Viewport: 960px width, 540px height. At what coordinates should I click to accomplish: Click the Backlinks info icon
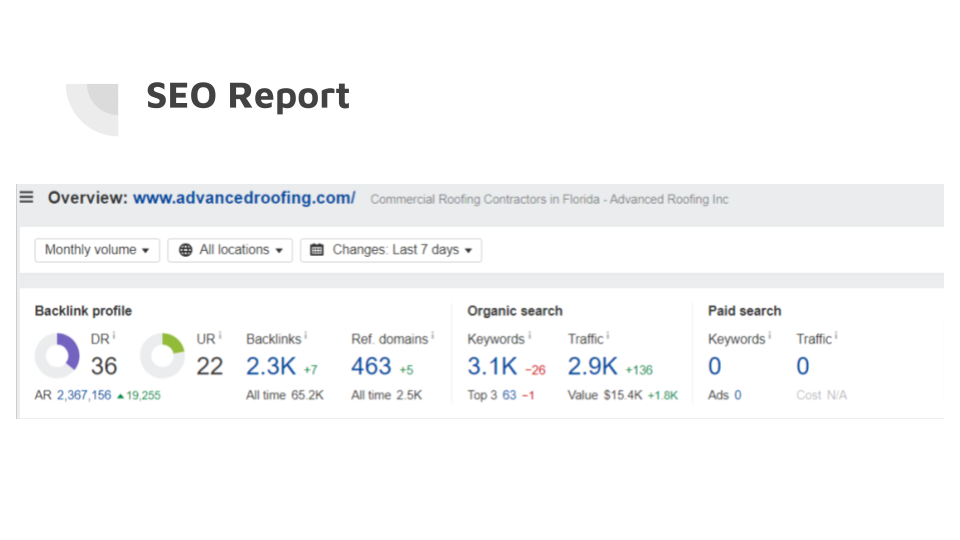coord(306,336)
